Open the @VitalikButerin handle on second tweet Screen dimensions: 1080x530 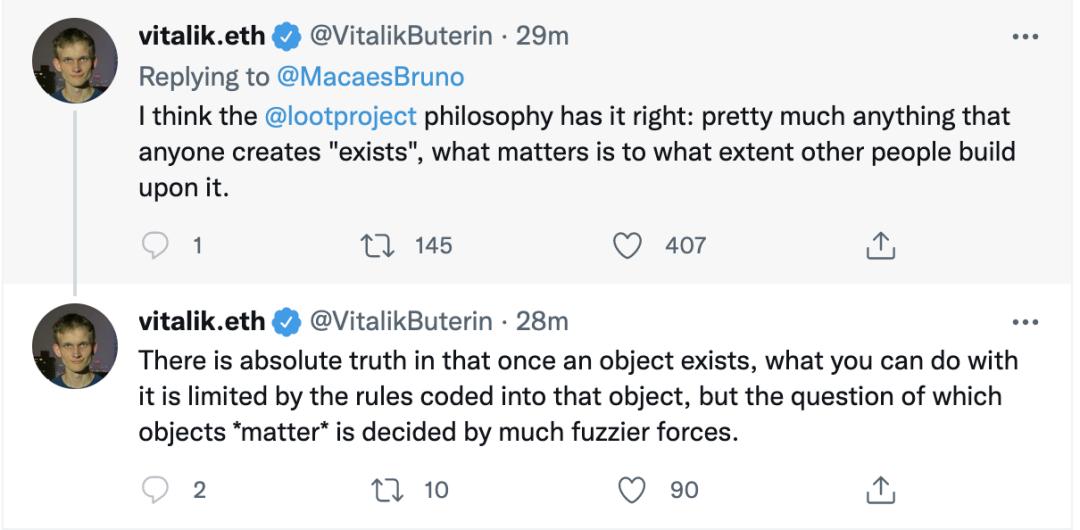coord(402,322)
